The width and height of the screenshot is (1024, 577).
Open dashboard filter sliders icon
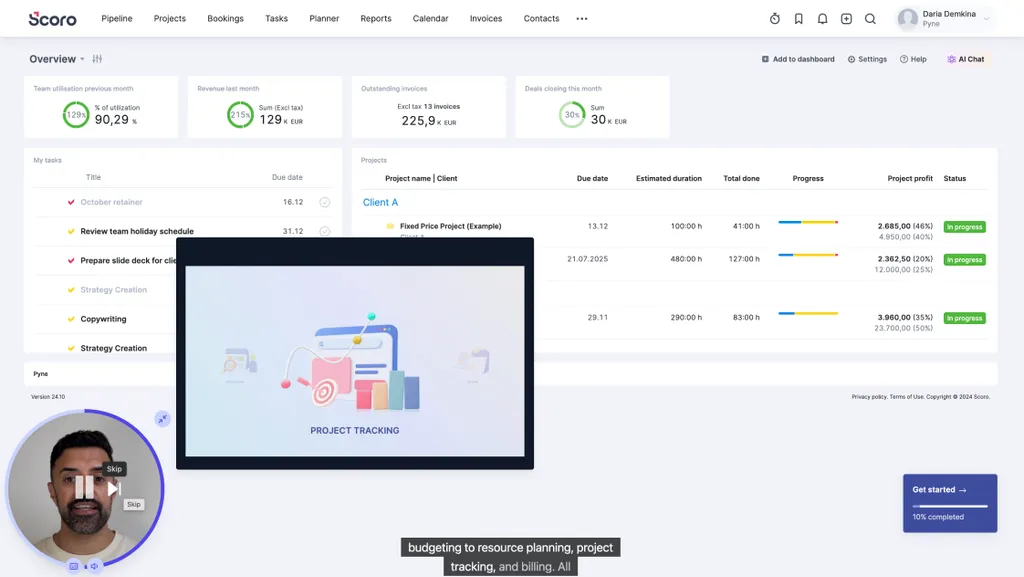point(97,59)
